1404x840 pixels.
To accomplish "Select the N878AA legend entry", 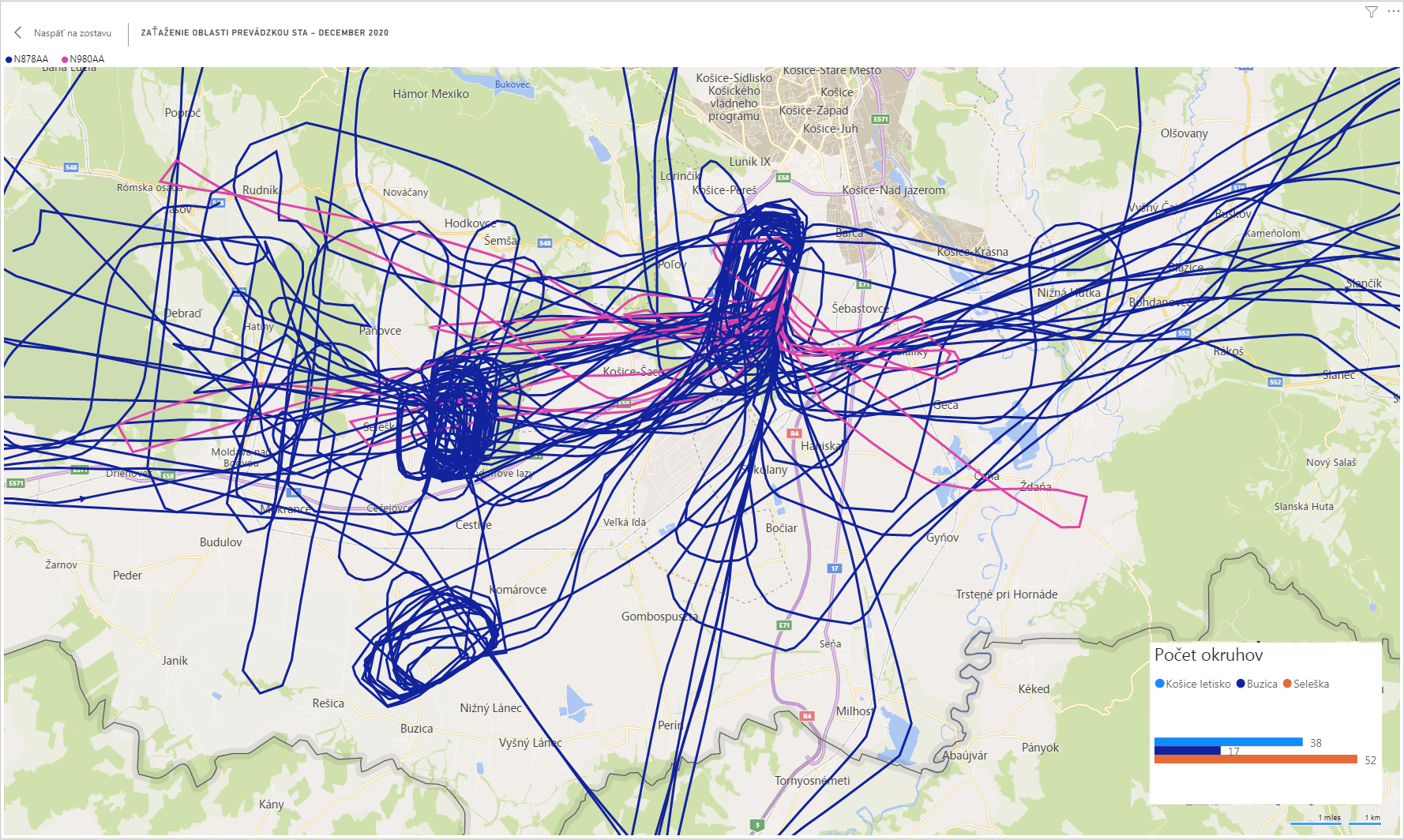I will pos(30,59).
